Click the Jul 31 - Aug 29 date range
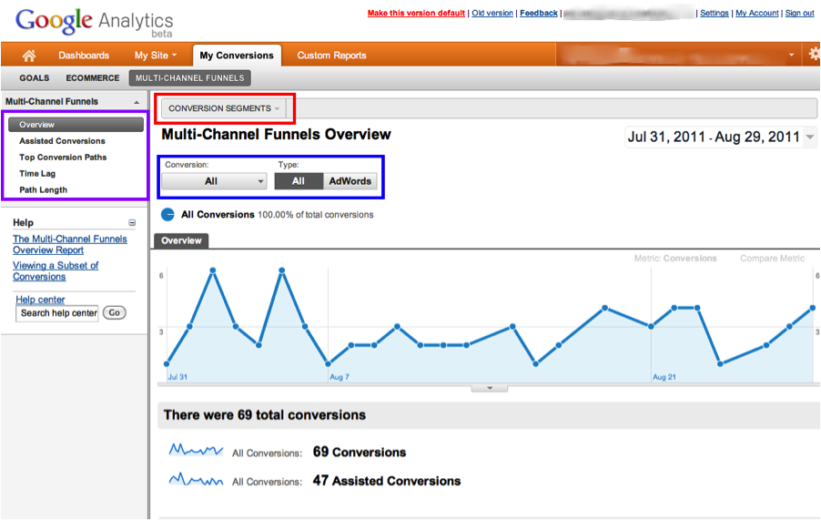 (714, 137)
